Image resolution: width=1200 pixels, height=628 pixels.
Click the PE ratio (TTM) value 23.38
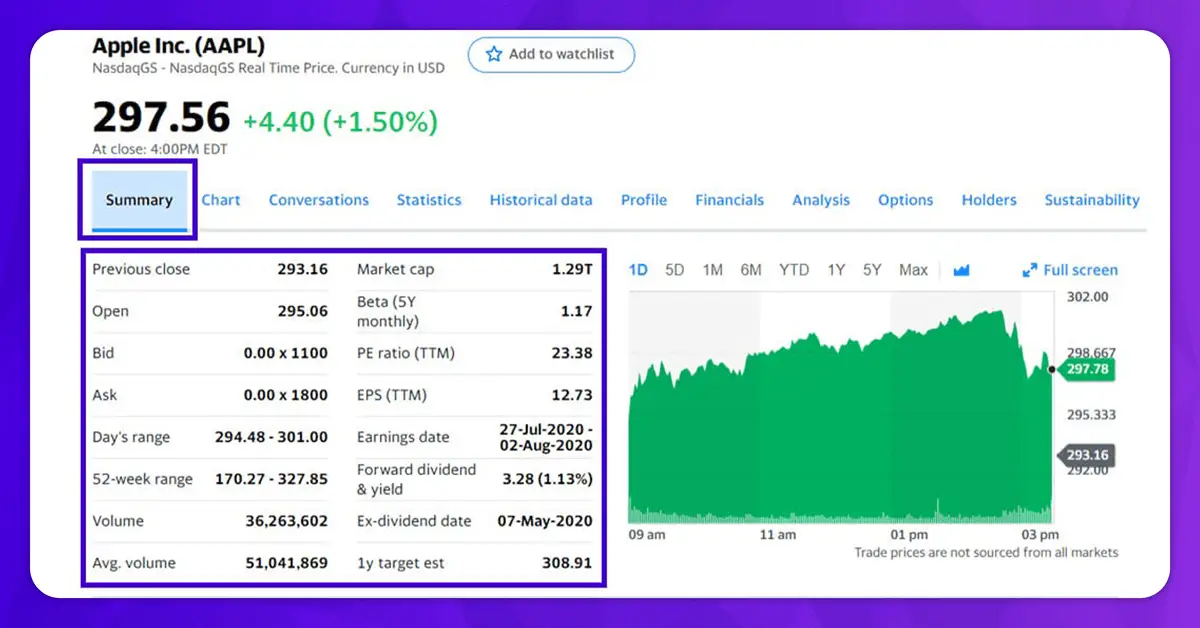pos(572,353)
